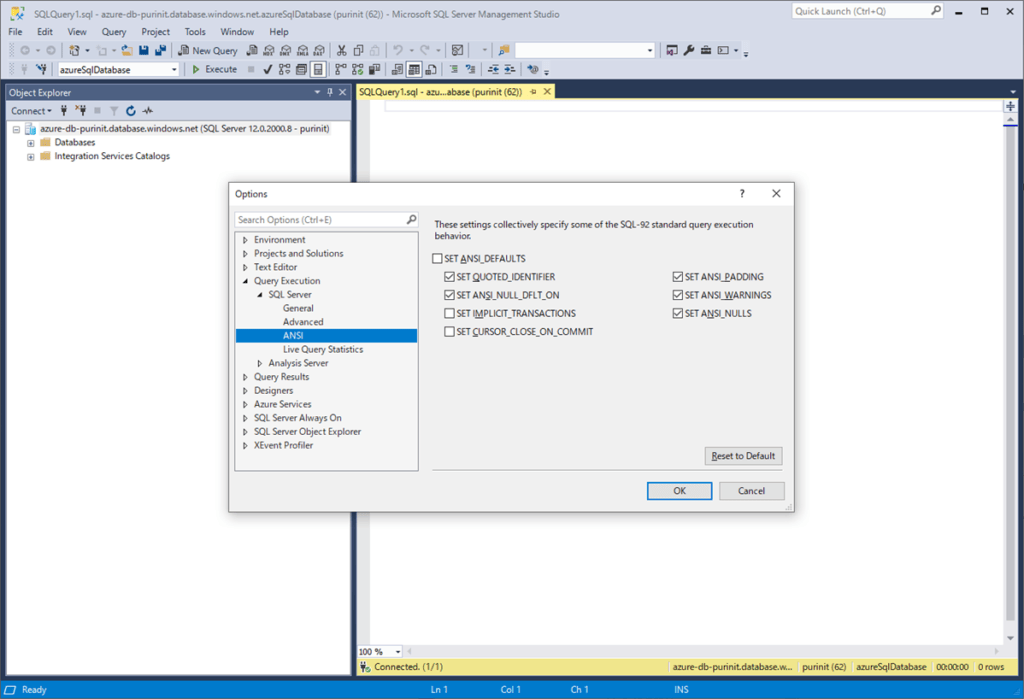Toggle SET IMPLICIT_TRANSACTIONS checkbox

[450, 313]
